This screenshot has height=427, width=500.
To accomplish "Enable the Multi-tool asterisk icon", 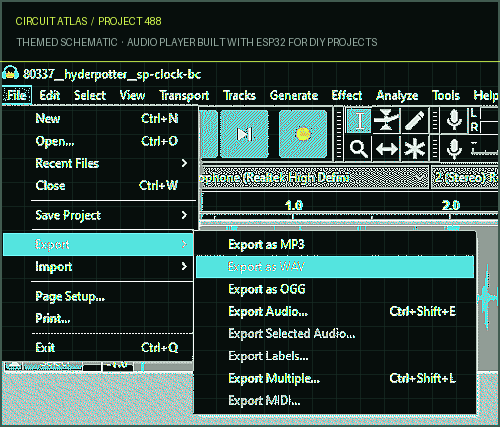I will click(414, 148).
